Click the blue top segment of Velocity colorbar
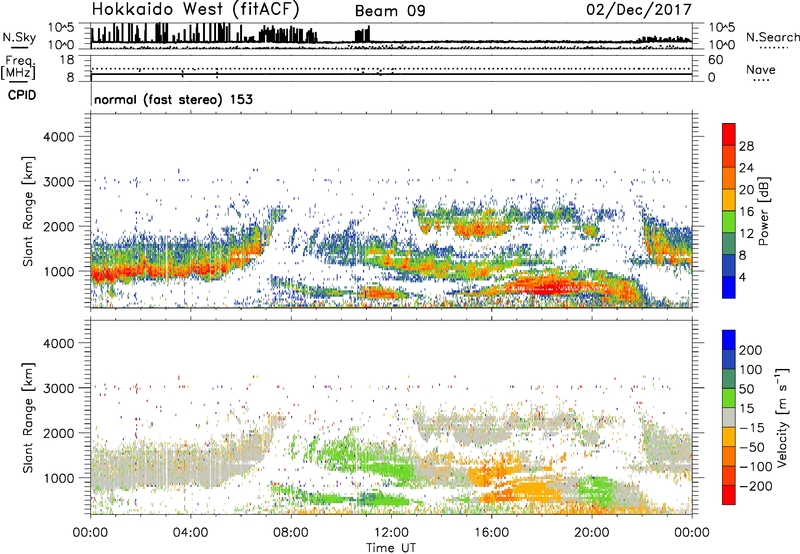The width and height of the screenshot is (800, 554). click(729, 340)
